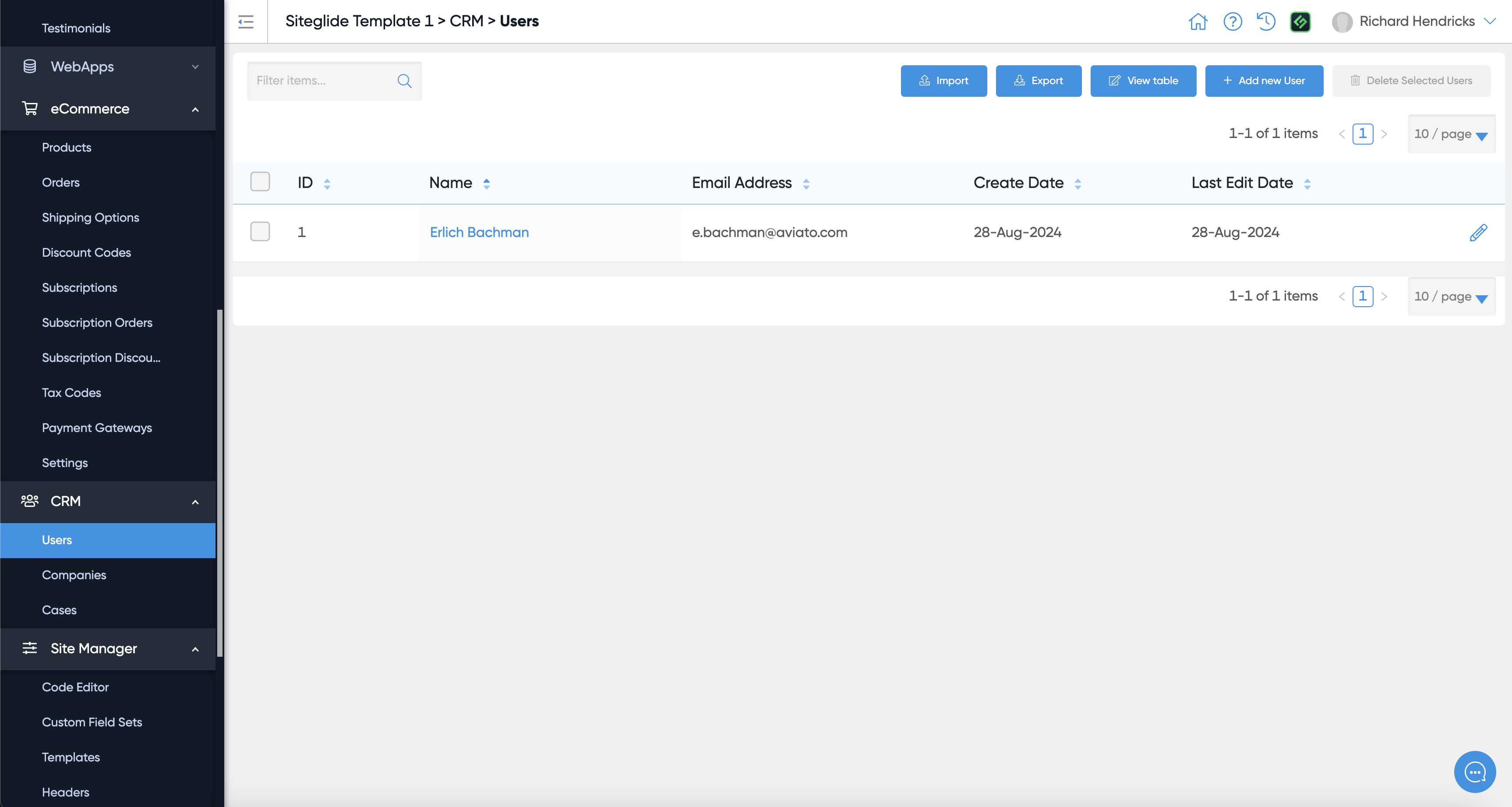Screen dimensions: 1512x807
Task: Click the search magnifier icon in filter
Action: (404, 81)
